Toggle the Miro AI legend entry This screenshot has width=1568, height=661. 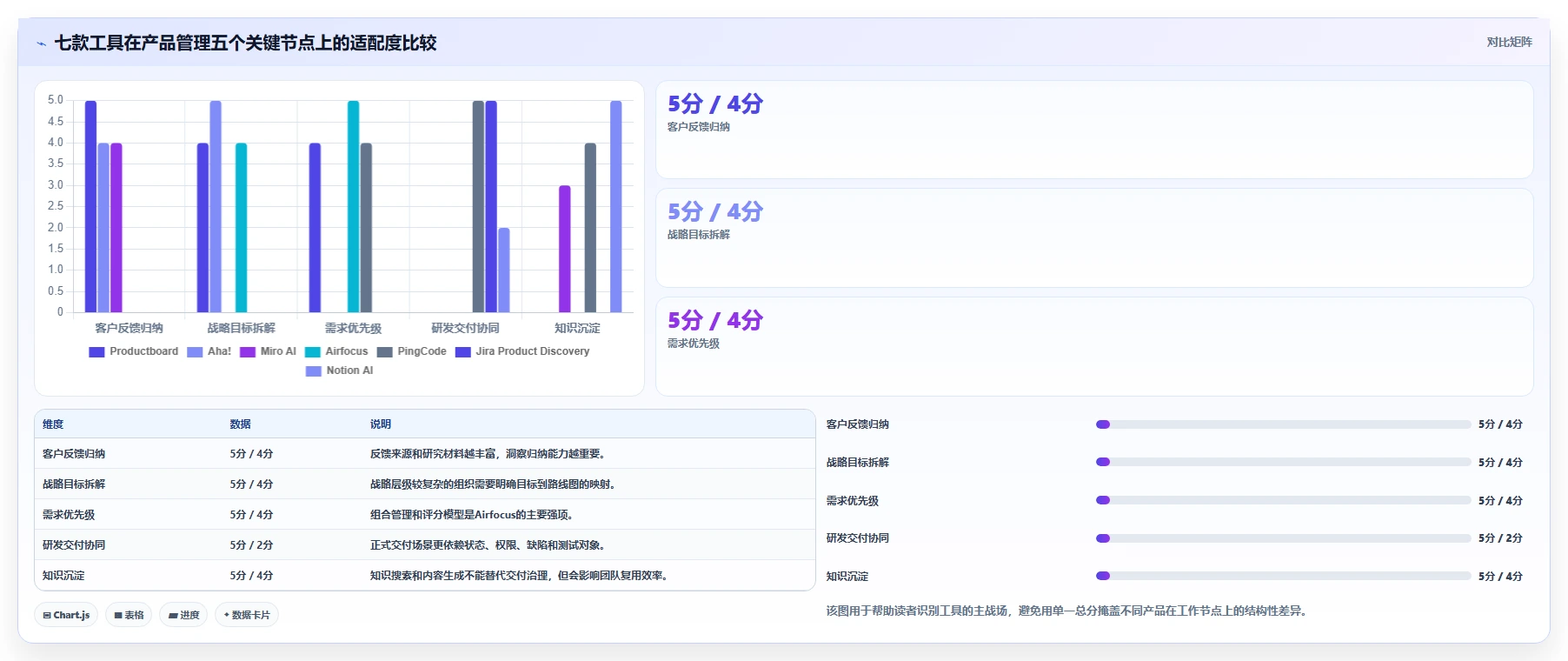pyautogui.click(x=268, y=351)
